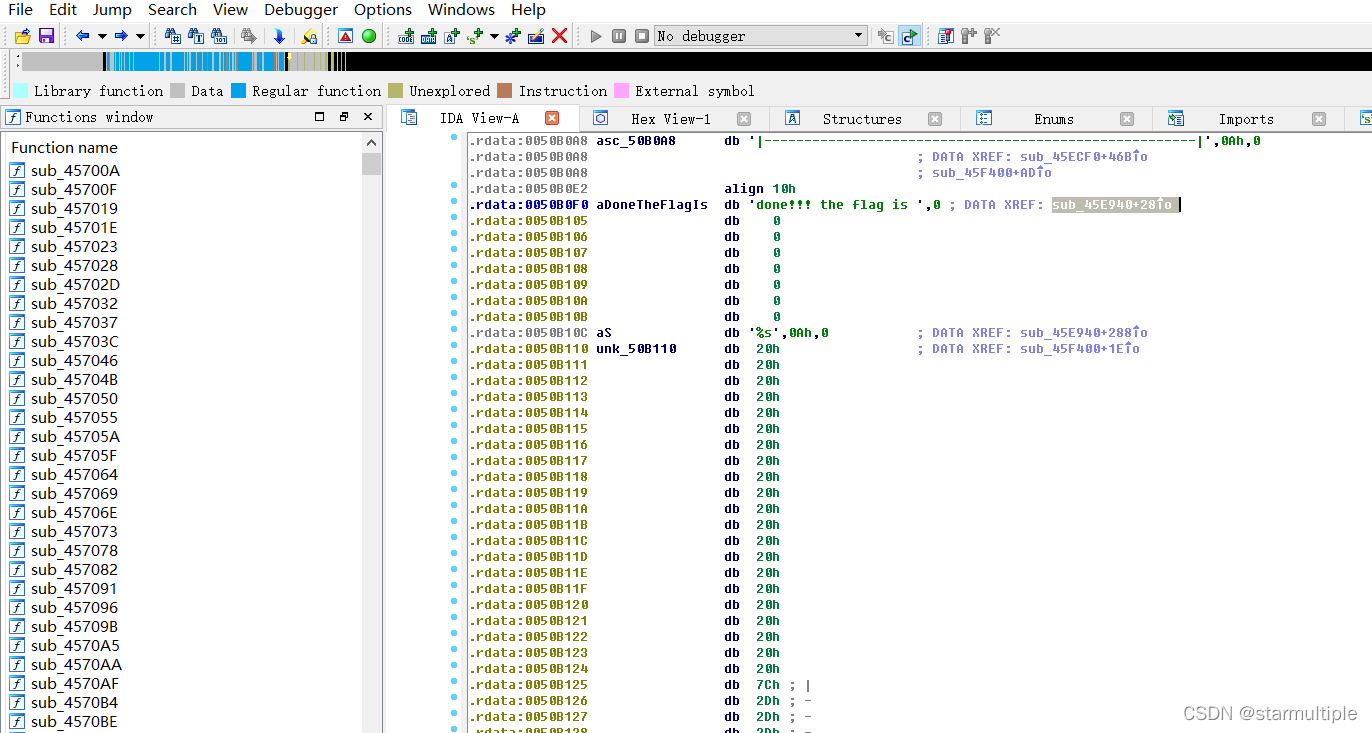Click the red warning triangle icon
1372x733 pixels.
coord(346,36)
